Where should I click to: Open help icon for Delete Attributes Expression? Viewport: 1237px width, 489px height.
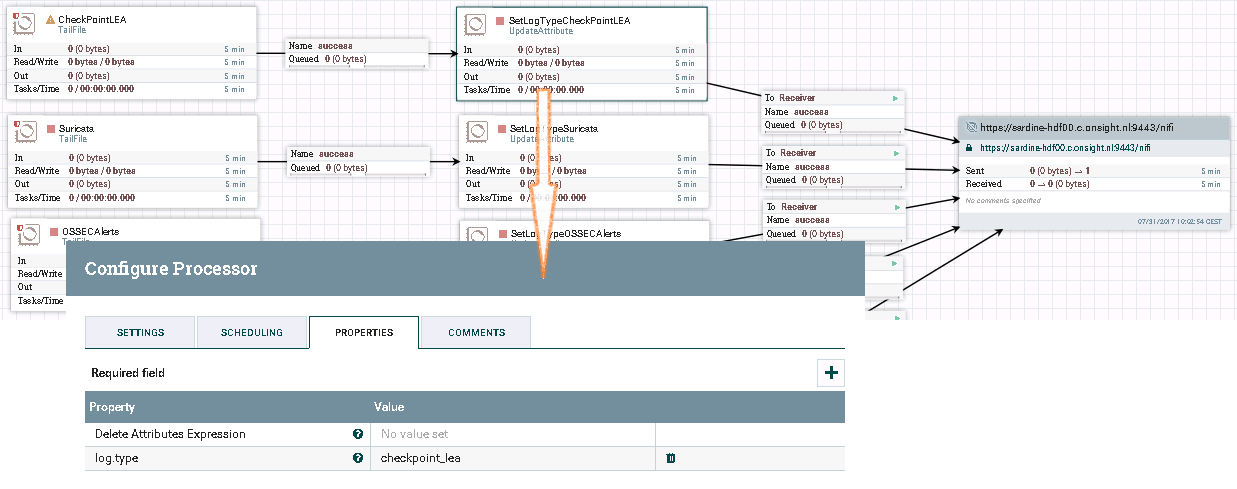pyautogui.click(x=358, y=434)
